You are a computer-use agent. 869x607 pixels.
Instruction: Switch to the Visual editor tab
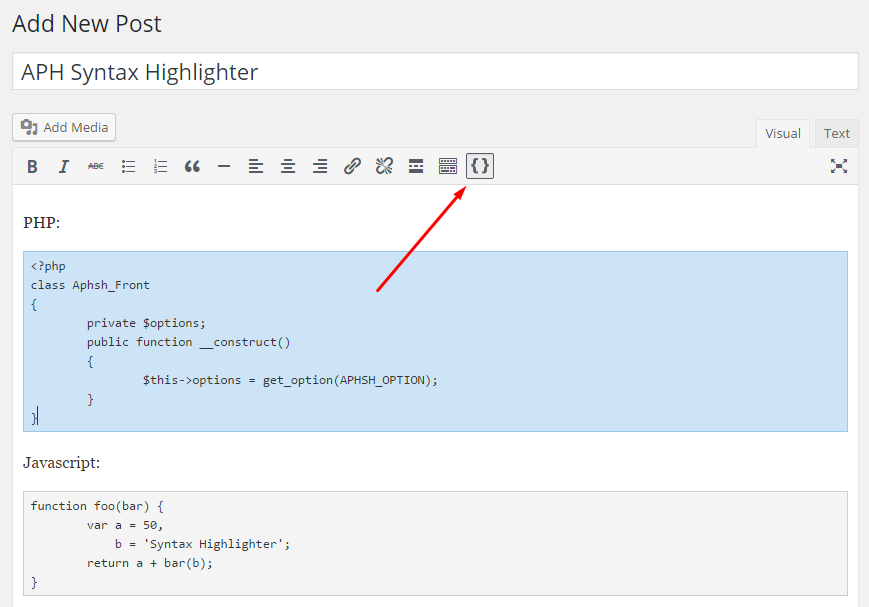pos(783,134)
